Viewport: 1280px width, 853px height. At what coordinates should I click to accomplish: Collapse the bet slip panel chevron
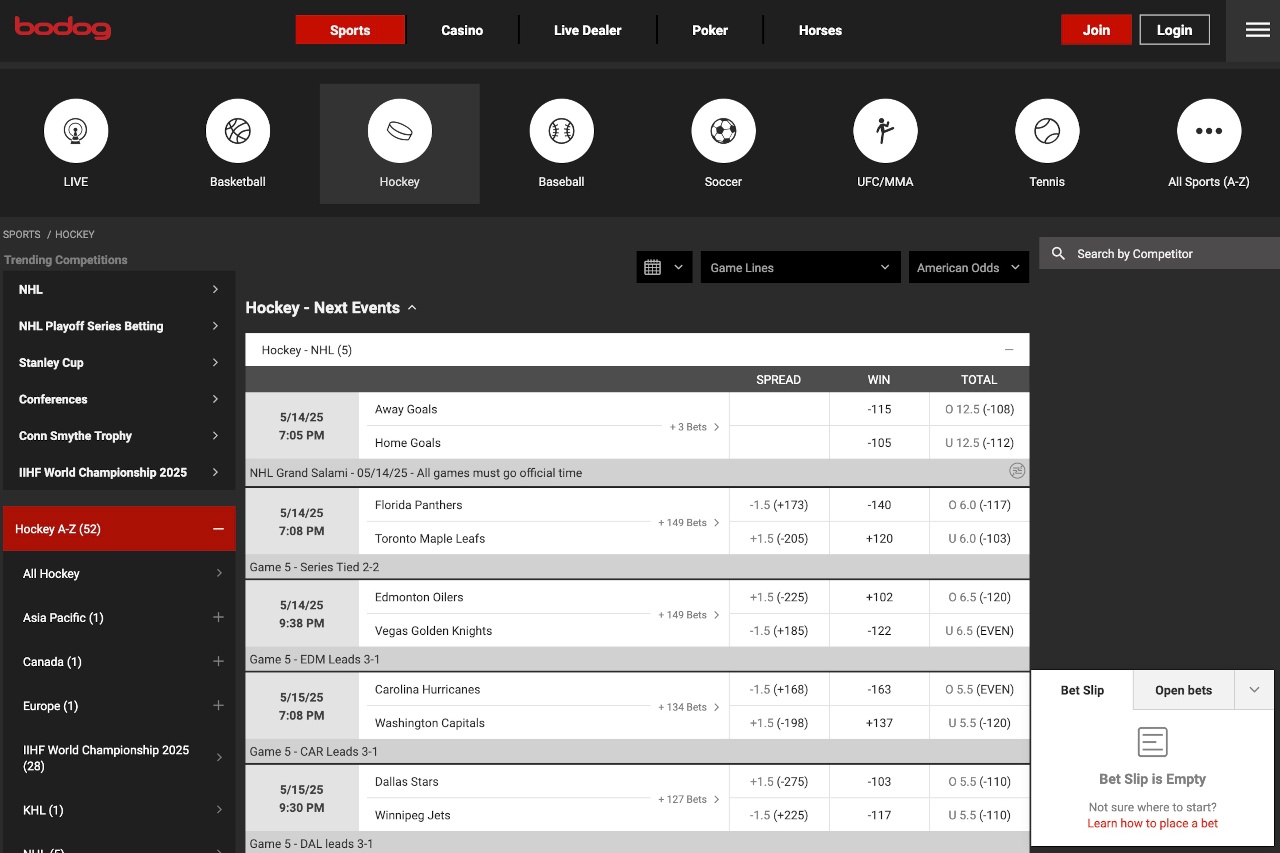(1255, 690)
